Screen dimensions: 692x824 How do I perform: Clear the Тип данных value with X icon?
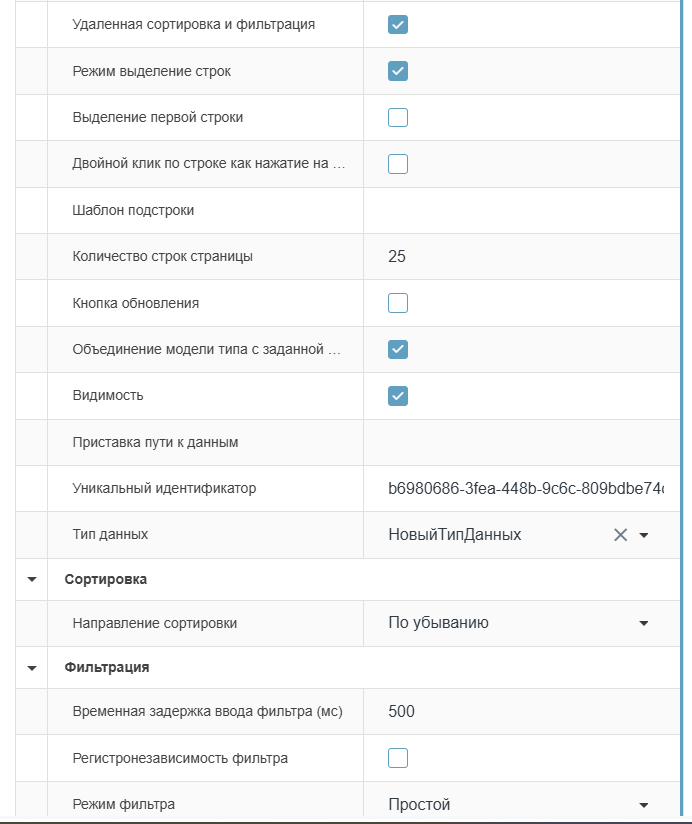(x=620, y=535)
